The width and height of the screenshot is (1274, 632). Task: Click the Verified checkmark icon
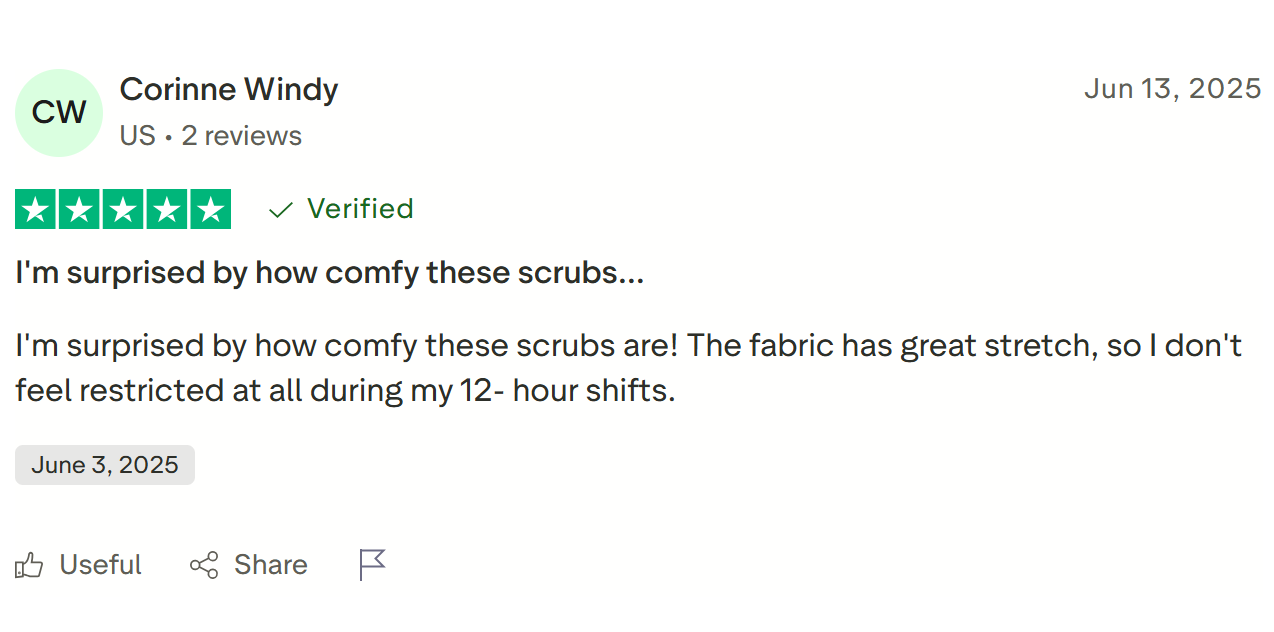(281, 209)
